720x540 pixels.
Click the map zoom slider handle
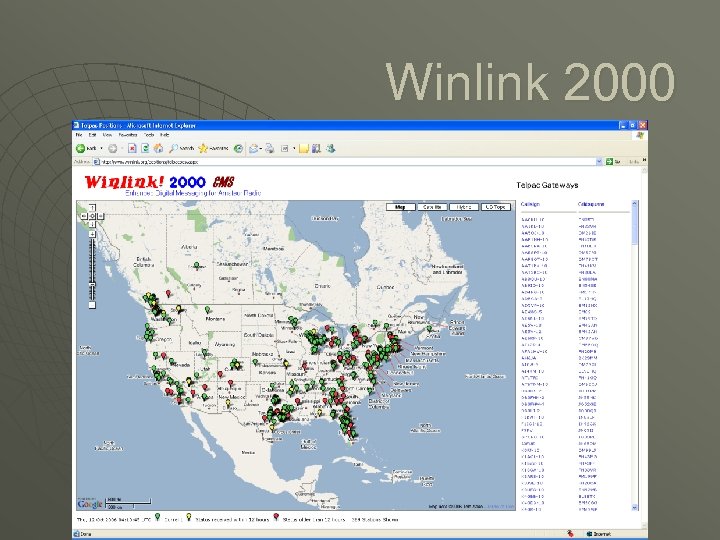(92, 285)
